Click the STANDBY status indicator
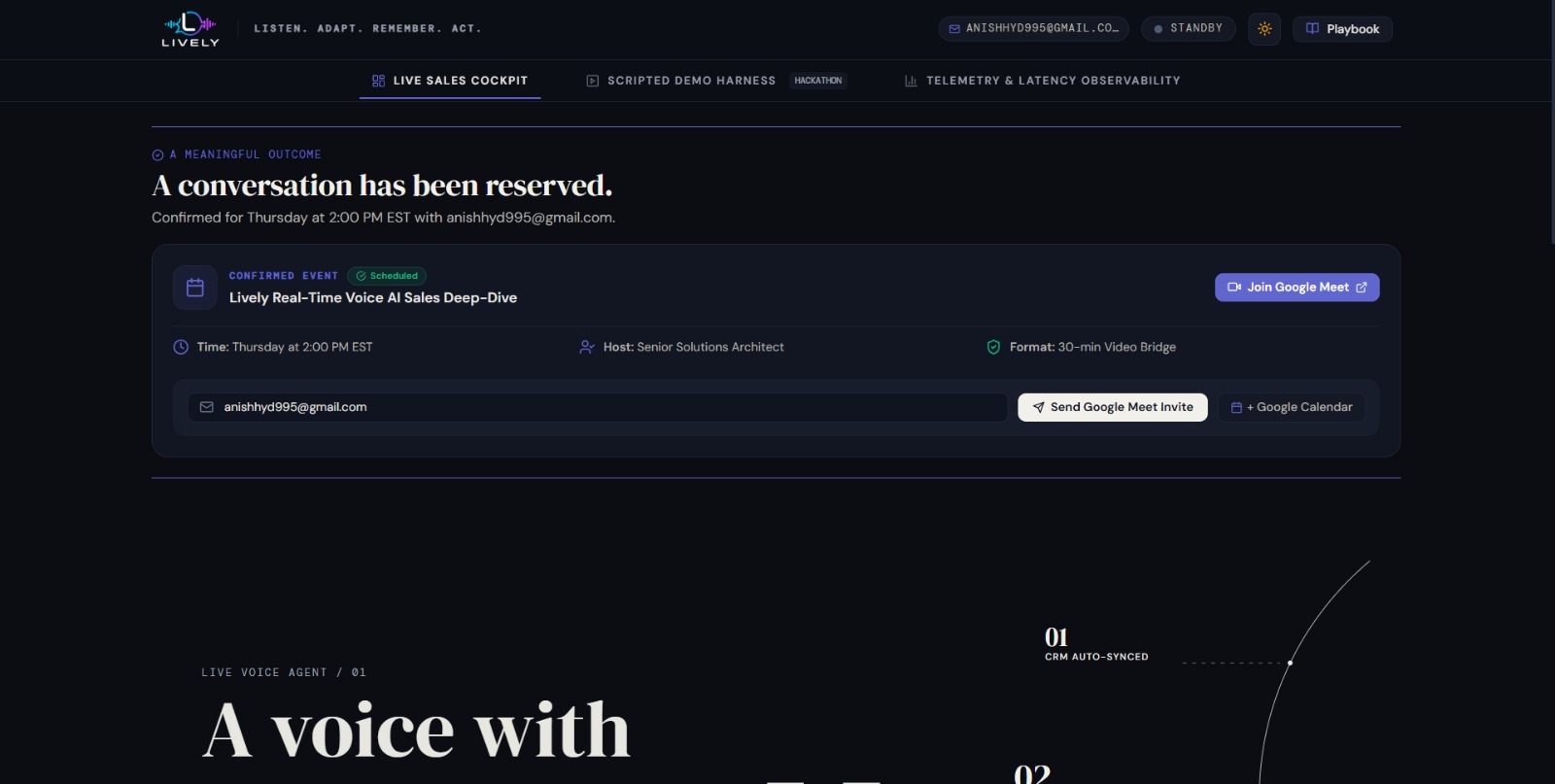1555x784 pixels. 1188,28
